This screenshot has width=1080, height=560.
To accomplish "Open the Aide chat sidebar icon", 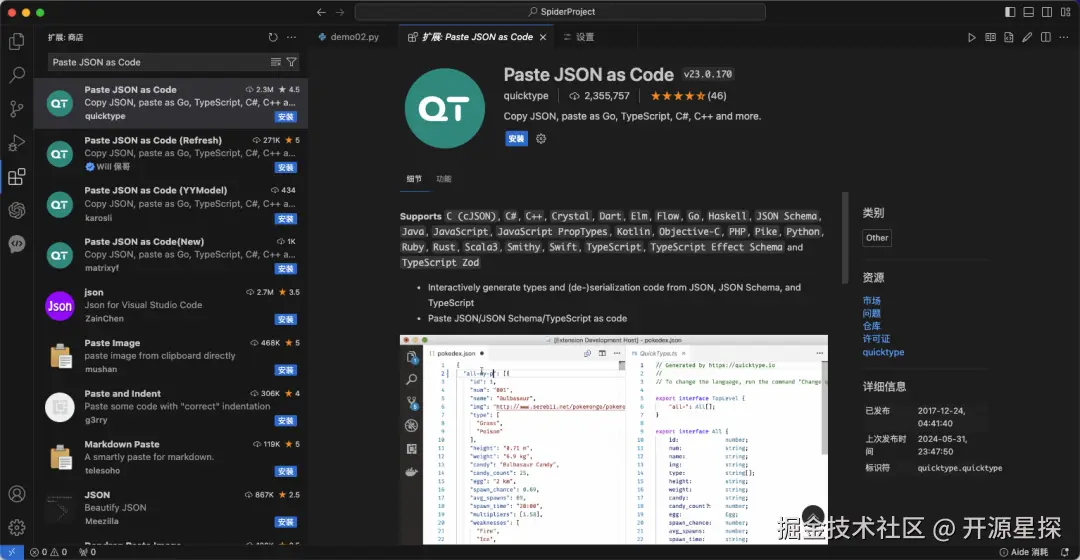I will click(x=17, y=244).
